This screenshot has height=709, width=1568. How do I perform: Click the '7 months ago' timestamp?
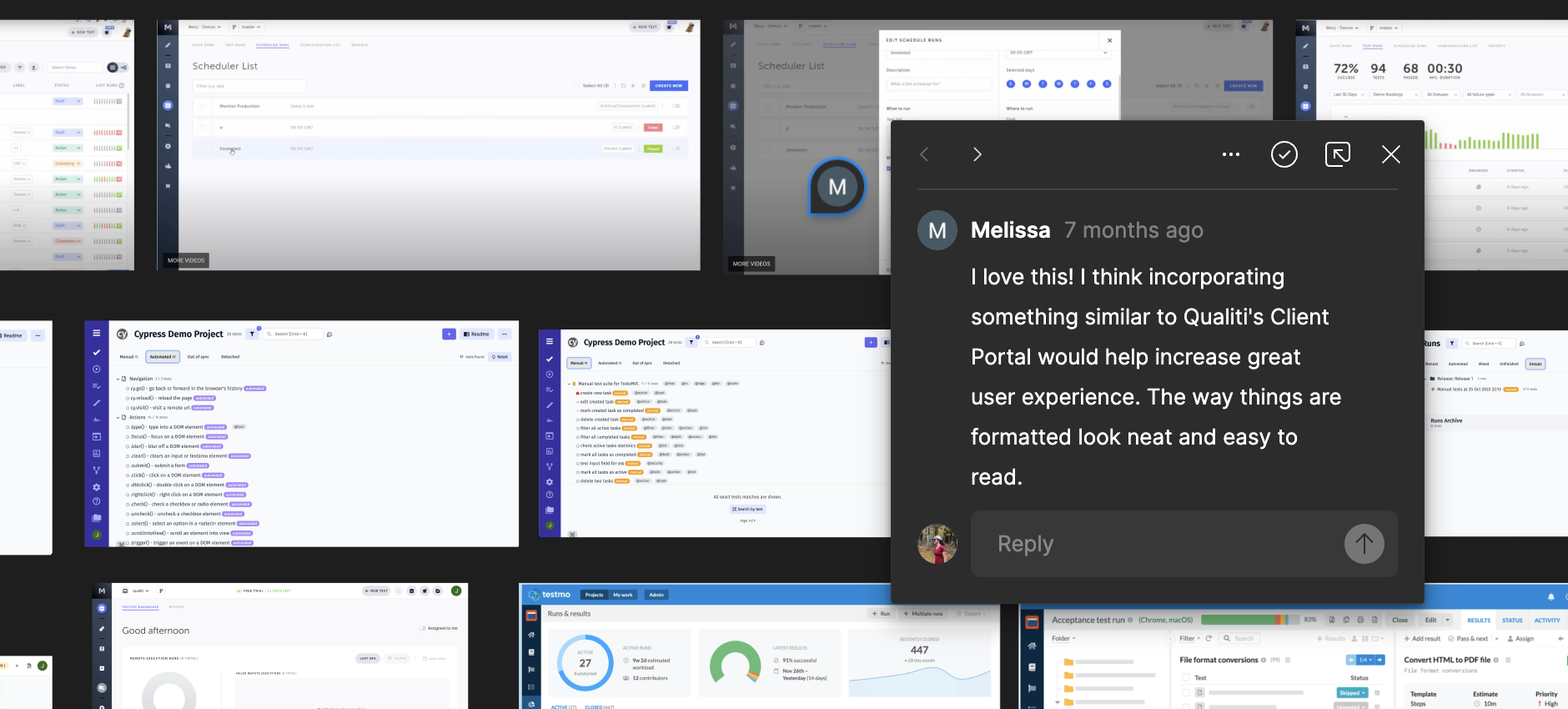pyautogui.click(x=1133, y=230)
